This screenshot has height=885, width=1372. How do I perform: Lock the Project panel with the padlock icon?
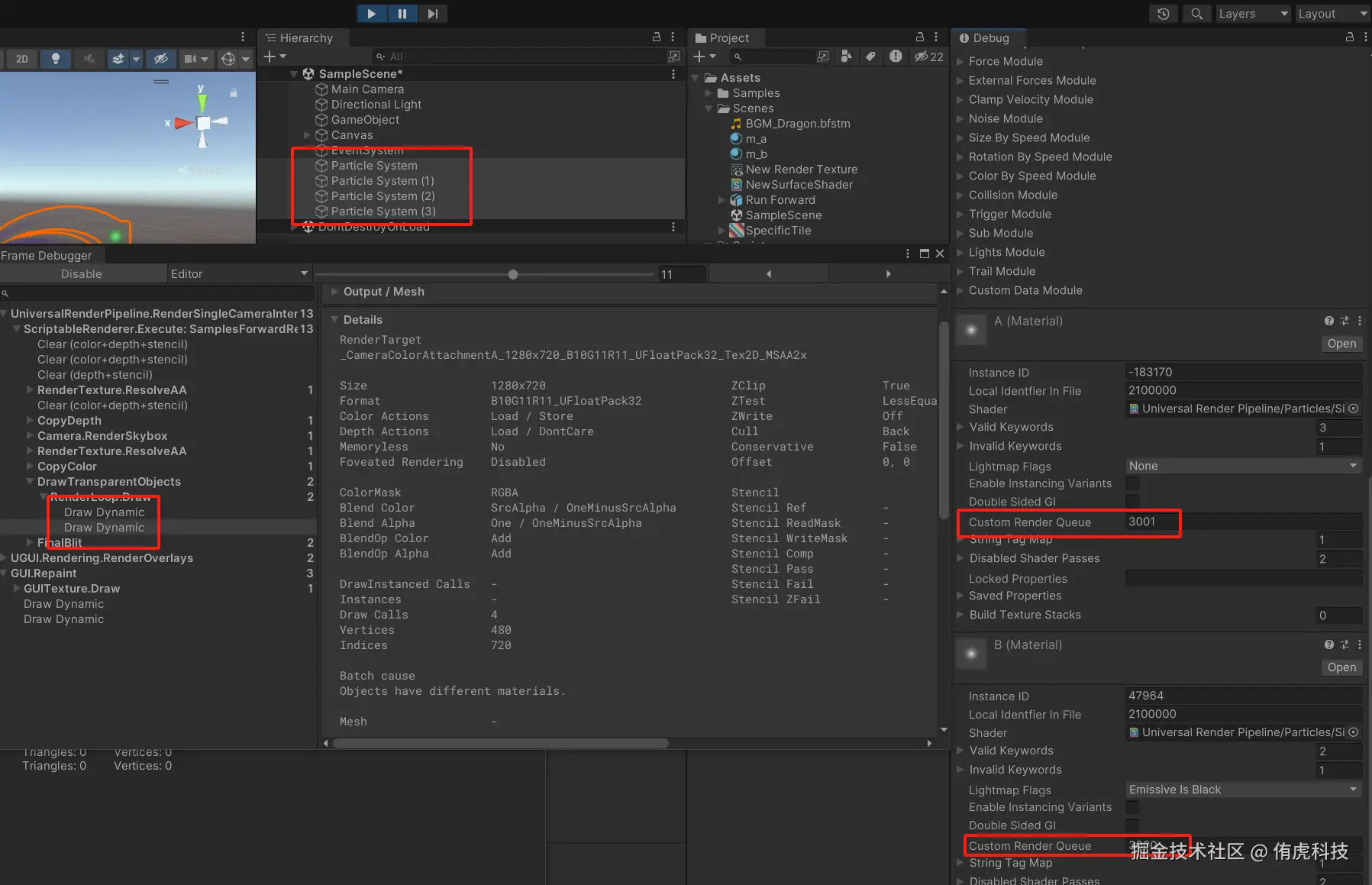coord(919,37)
